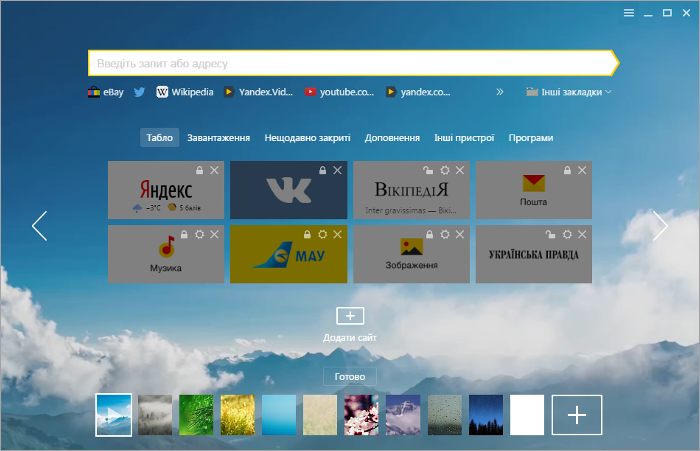Select the yellow meadow background
Image resolution: width=700 pixels, height=451 pixels.
[238, 415]
